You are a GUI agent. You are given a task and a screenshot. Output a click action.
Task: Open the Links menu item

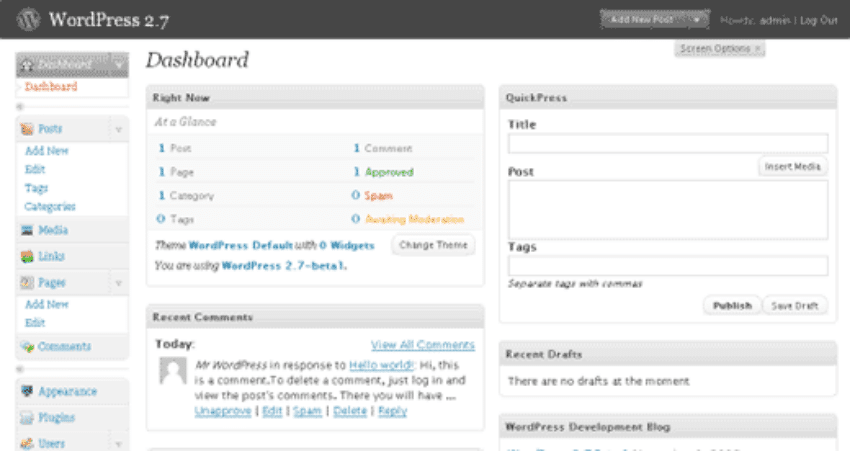click(51, 256)
